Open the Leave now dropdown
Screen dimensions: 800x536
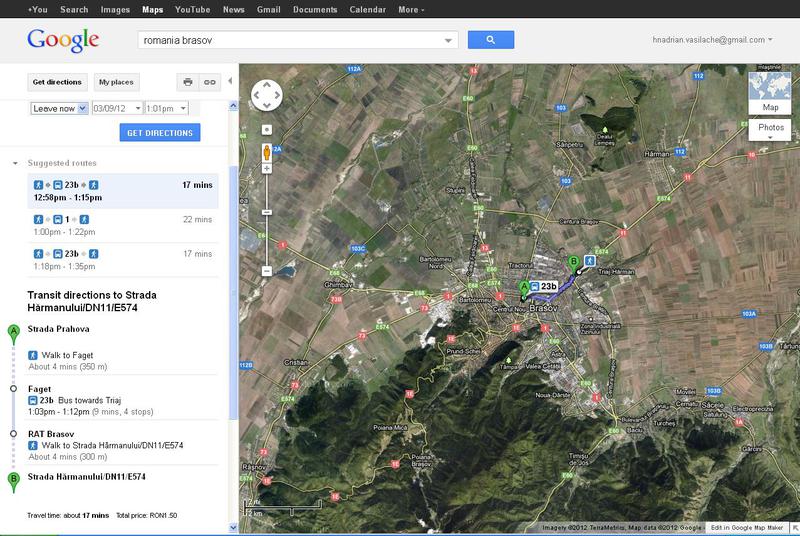59,108
